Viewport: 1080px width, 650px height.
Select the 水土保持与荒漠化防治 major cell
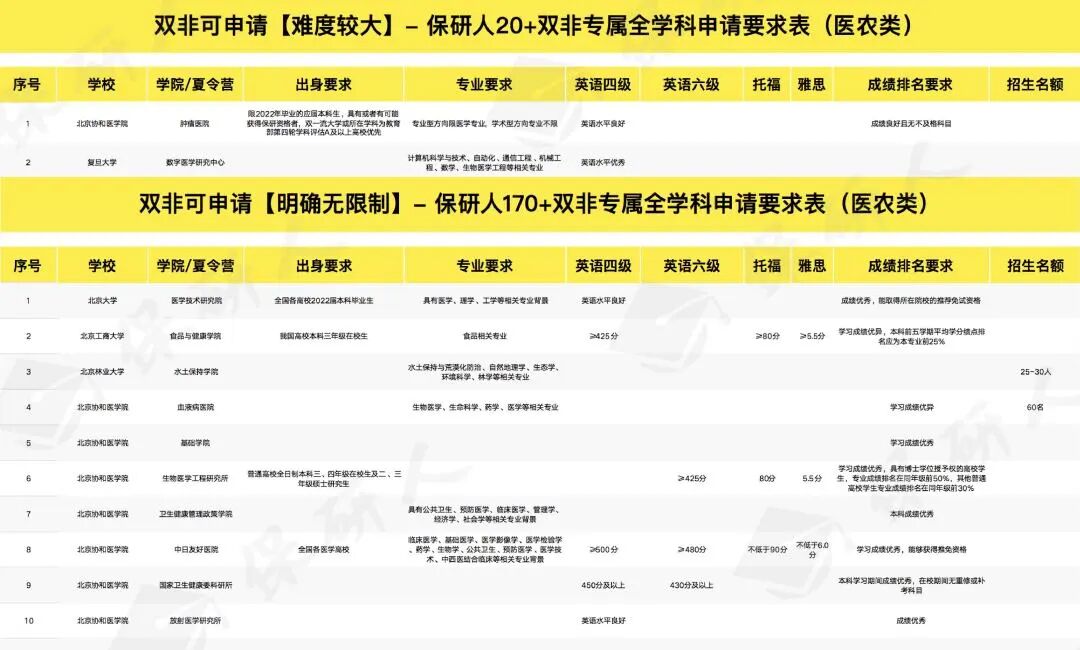(x=485, y=372)
